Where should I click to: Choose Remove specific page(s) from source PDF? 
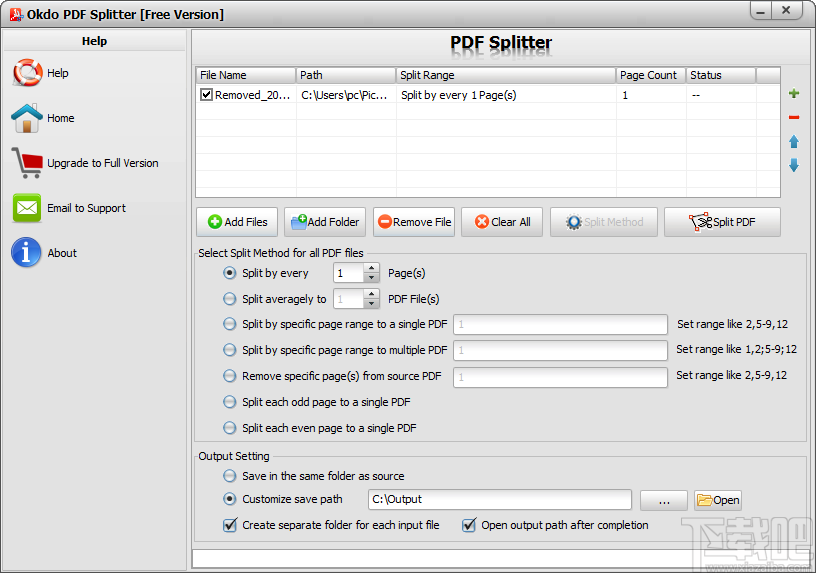[230, 376]
